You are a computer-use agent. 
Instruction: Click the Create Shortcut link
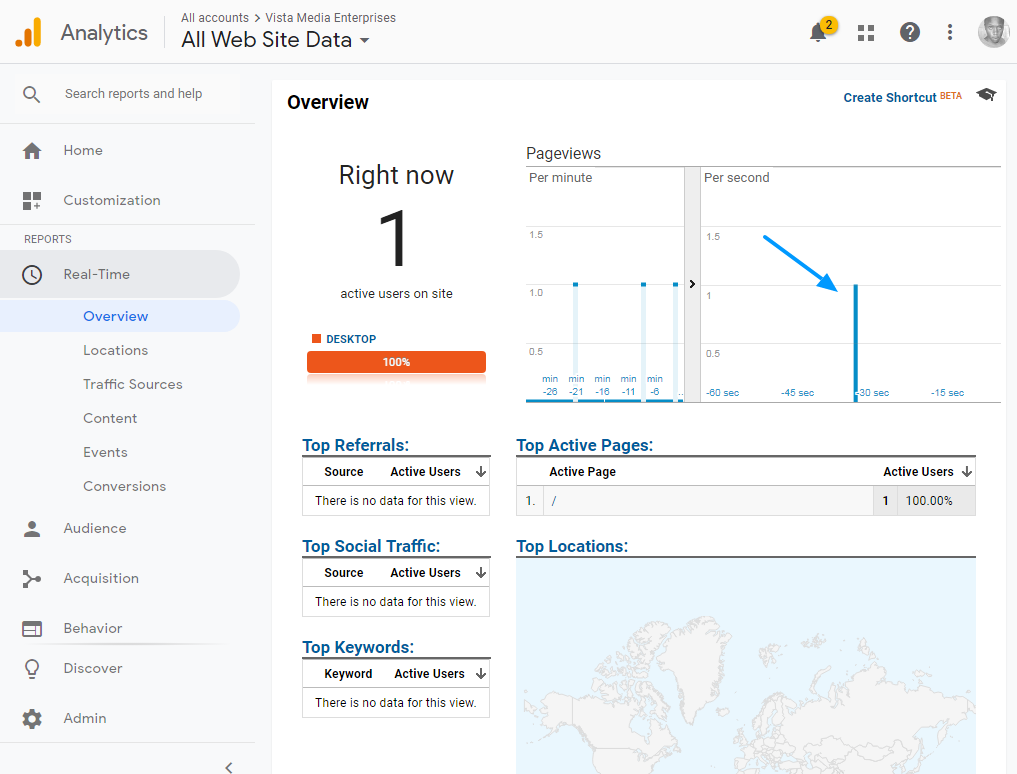890,97
